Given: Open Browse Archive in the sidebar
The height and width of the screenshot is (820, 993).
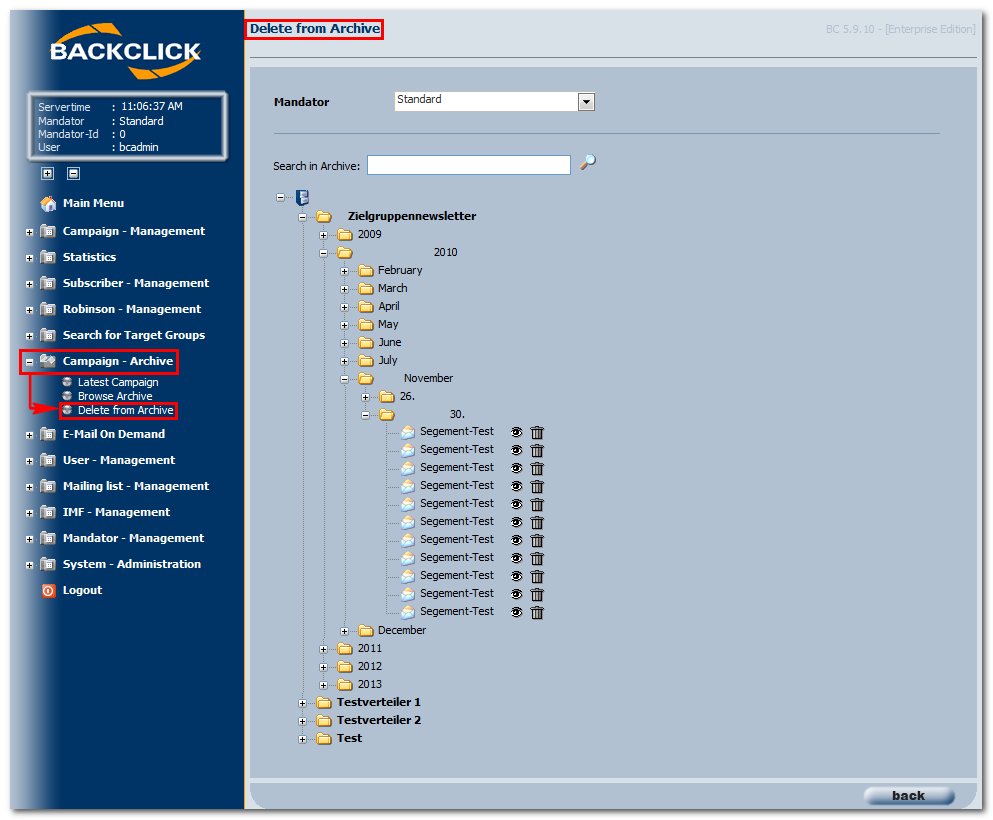Looking at the screenshot, I should [x=115, y=396].
